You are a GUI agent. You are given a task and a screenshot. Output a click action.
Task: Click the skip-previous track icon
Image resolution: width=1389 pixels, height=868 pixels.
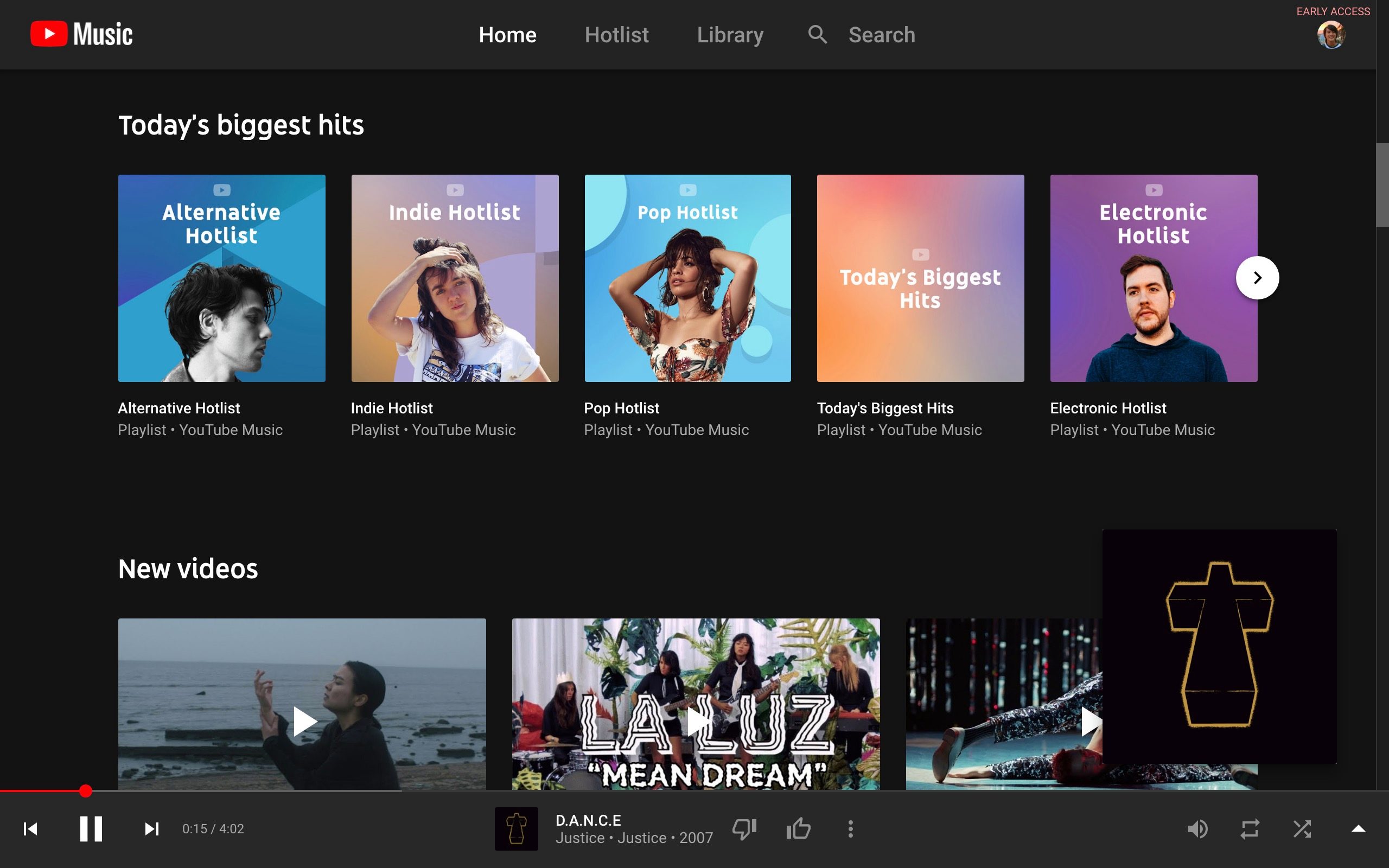click(29, 829)
